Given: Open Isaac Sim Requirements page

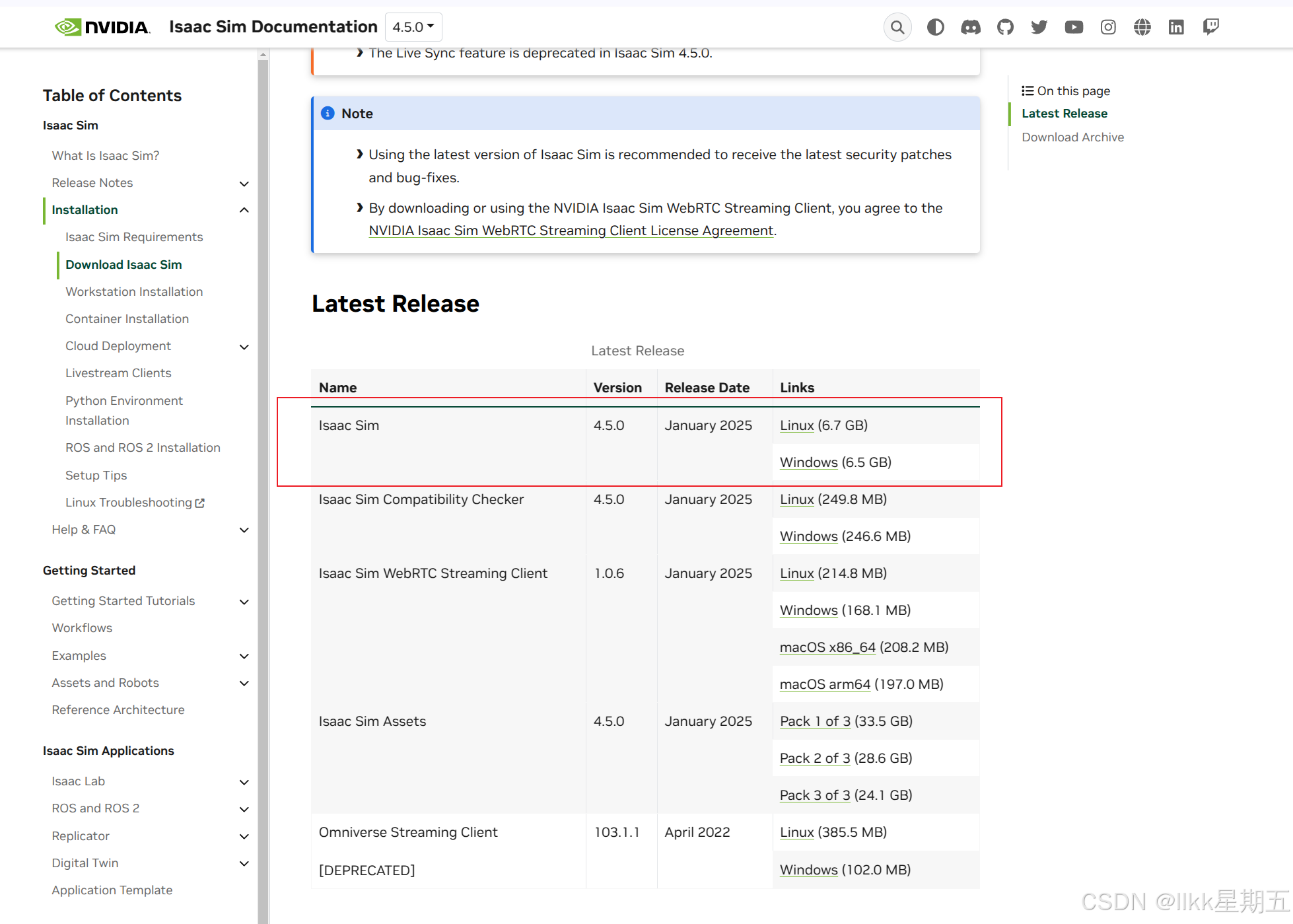Looking at the screenshot, I should click(134, 237).
